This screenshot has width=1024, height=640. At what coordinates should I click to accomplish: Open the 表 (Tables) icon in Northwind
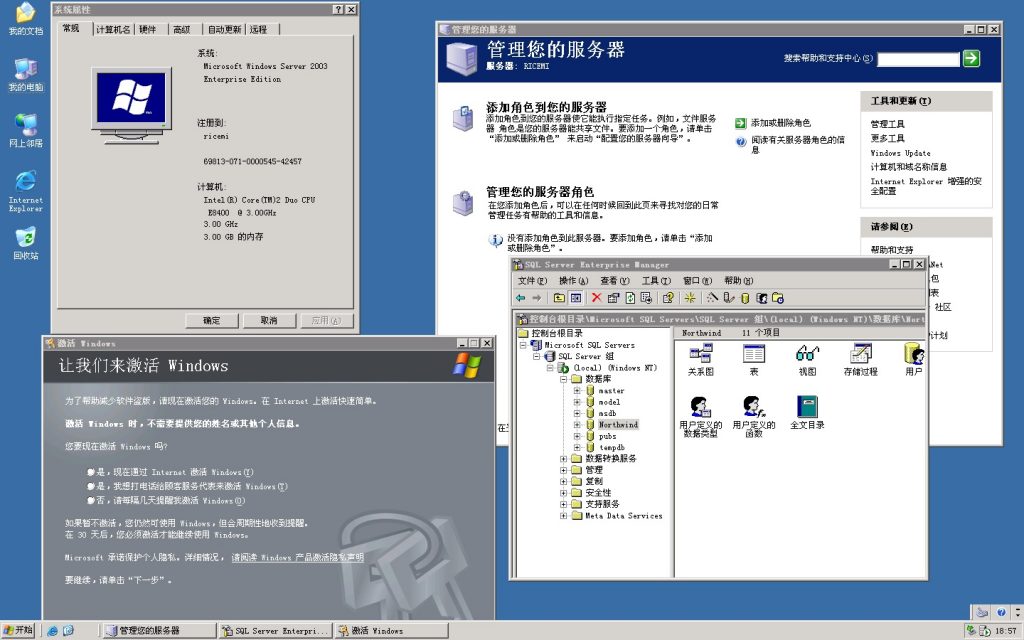pyautogui.click(x=754, y=359)
